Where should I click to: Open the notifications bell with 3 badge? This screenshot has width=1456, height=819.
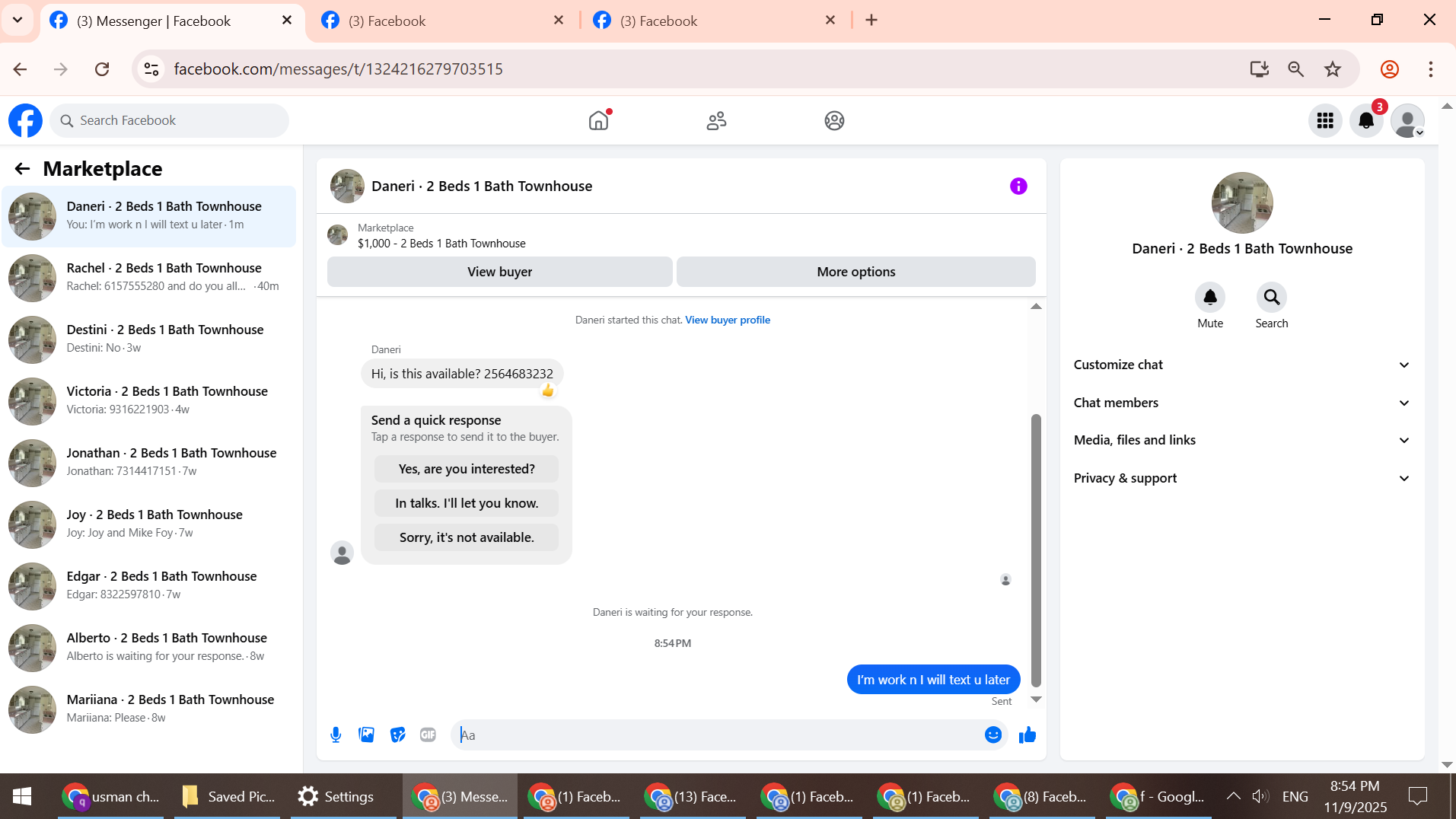click(x=1366, y=120)
